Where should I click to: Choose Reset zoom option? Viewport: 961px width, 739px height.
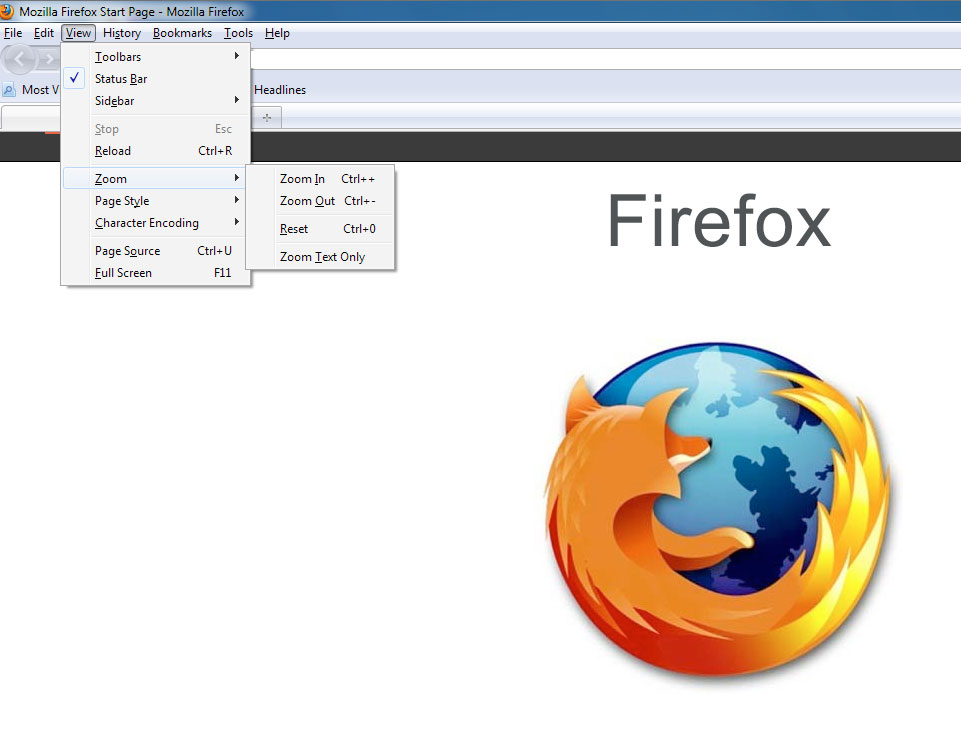coord(322,229)
